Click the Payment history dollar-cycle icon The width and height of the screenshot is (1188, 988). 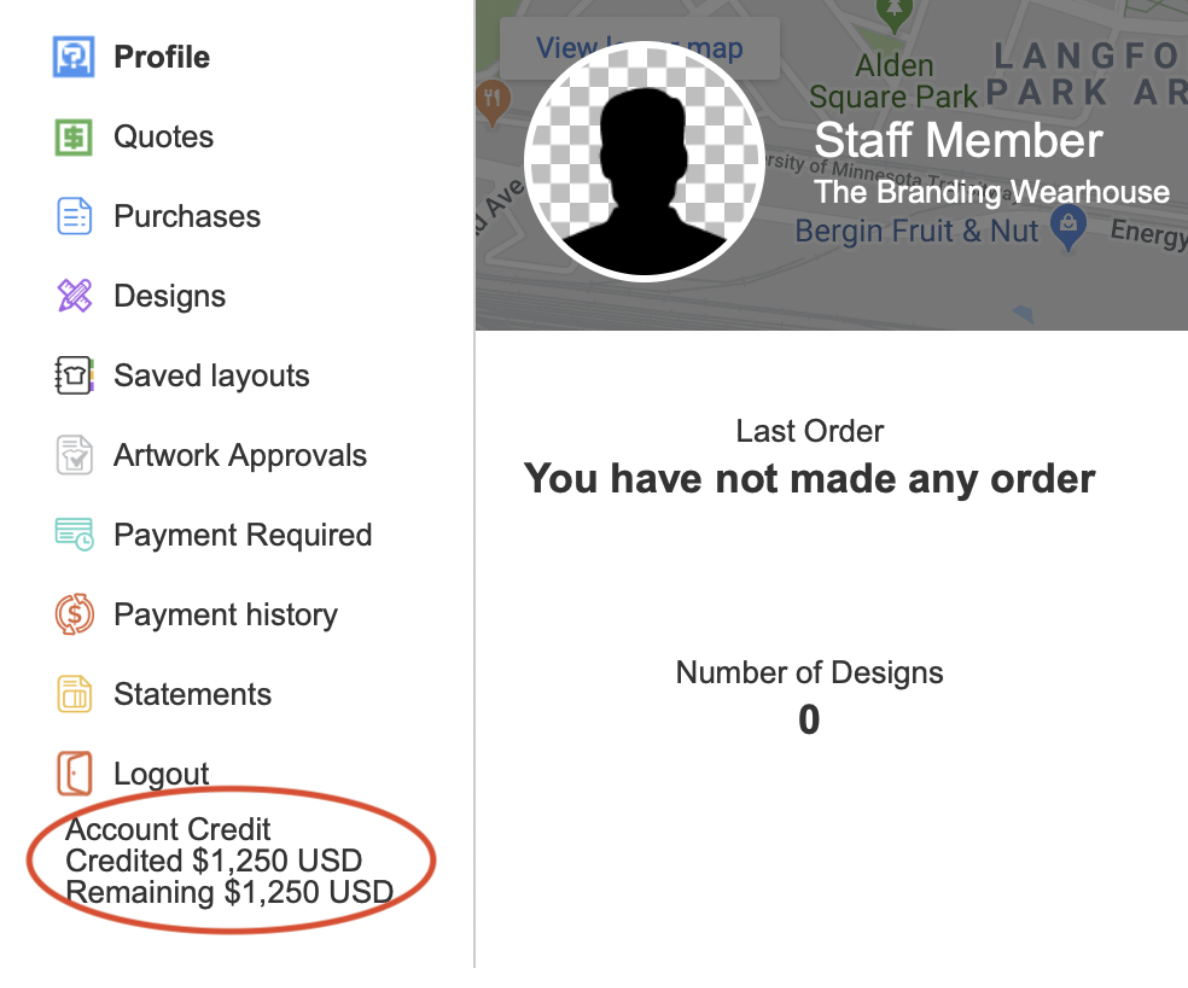[73, 615]
